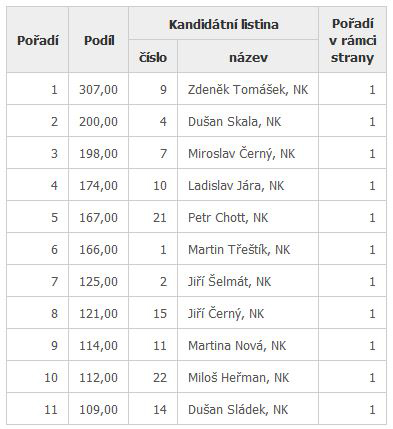Screen dimensions: 393x429
Task: Select Zdeněk Tomášek, NK cell
Action: coord(248,89)
